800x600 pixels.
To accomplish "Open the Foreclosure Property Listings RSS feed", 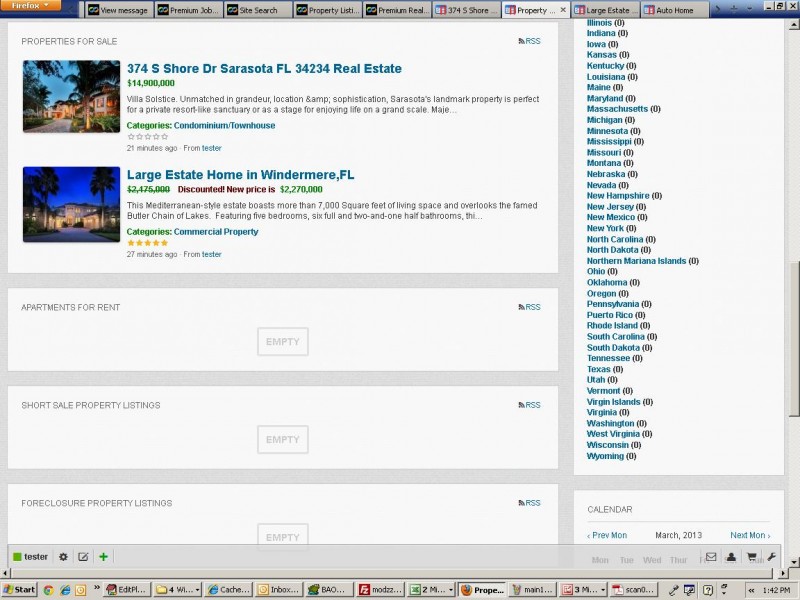I will tap(530, 503).
